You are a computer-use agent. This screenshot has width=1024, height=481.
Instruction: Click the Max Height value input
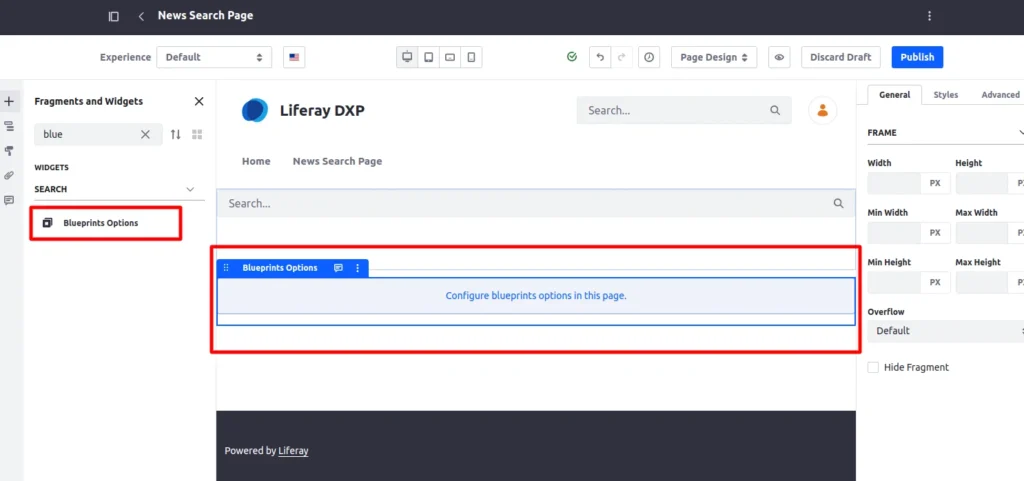click(x=982, y=283)
